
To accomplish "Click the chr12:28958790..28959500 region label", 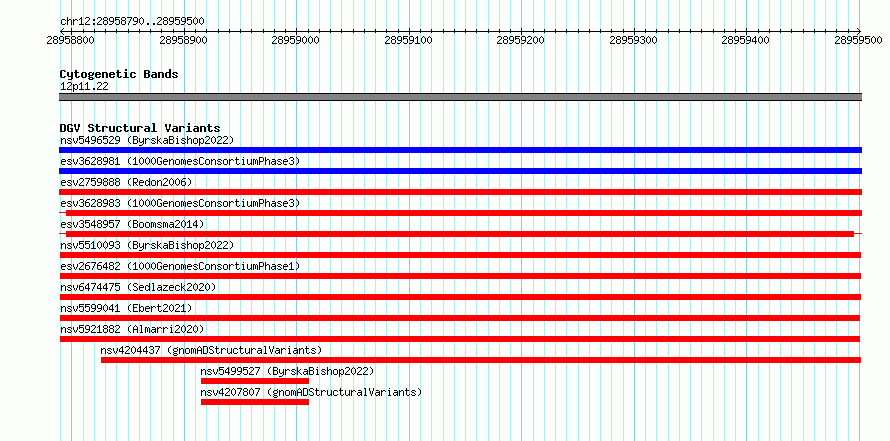I will pos(132,22).
